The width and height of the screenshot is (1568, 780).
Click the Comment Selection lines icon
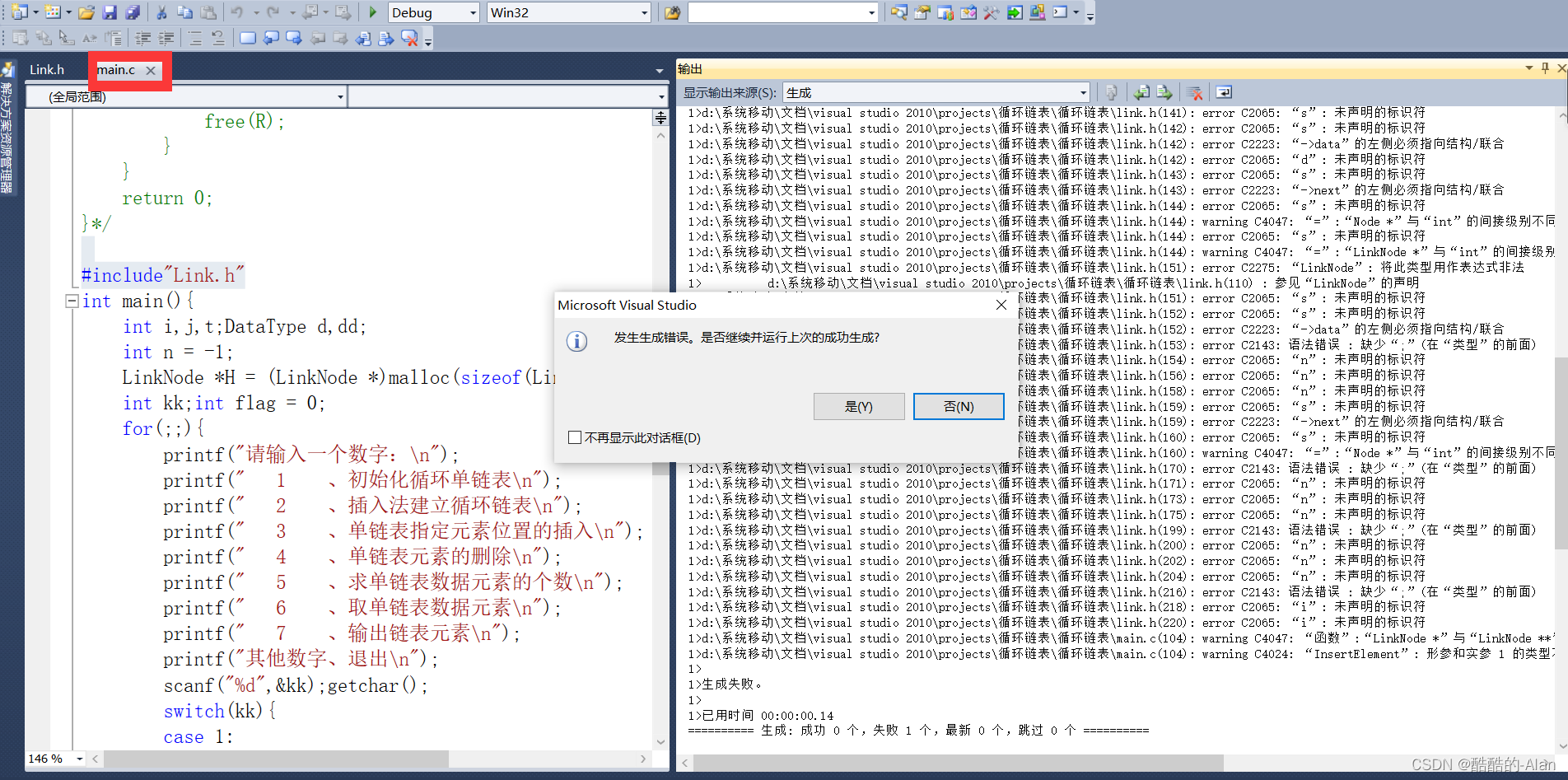(195, 38)
